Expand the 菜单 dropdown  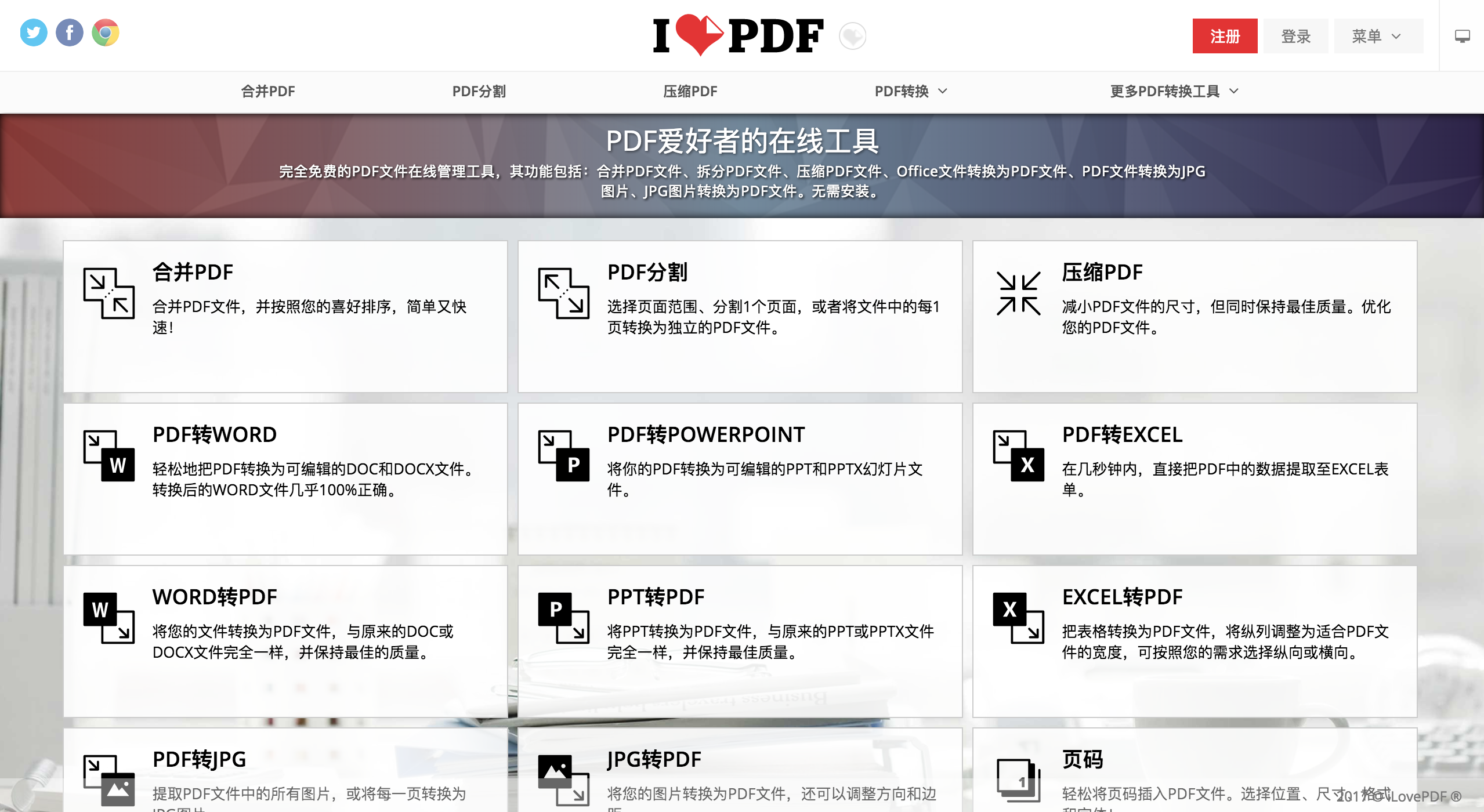[x=1378, y=36]
